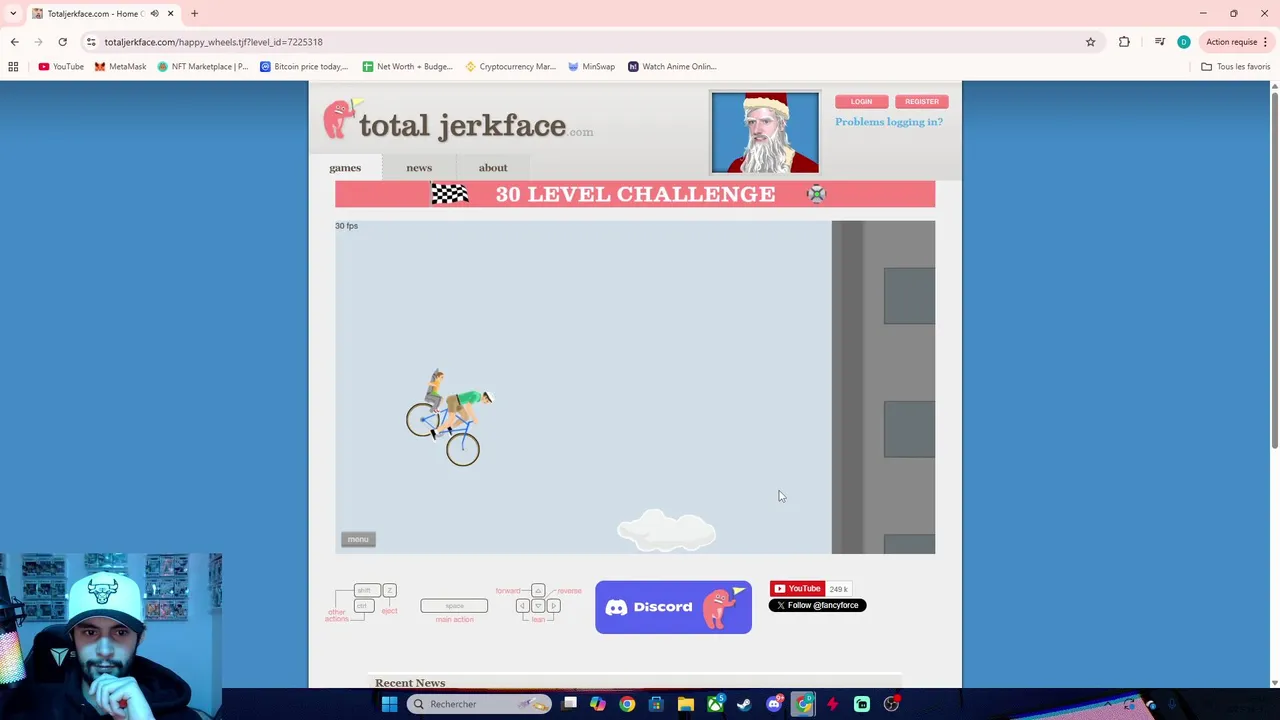This screenshot has height=720, width=1280.
Task: Open the red lightning bolt app in taskbar
Action: click(x=832, y=704)
